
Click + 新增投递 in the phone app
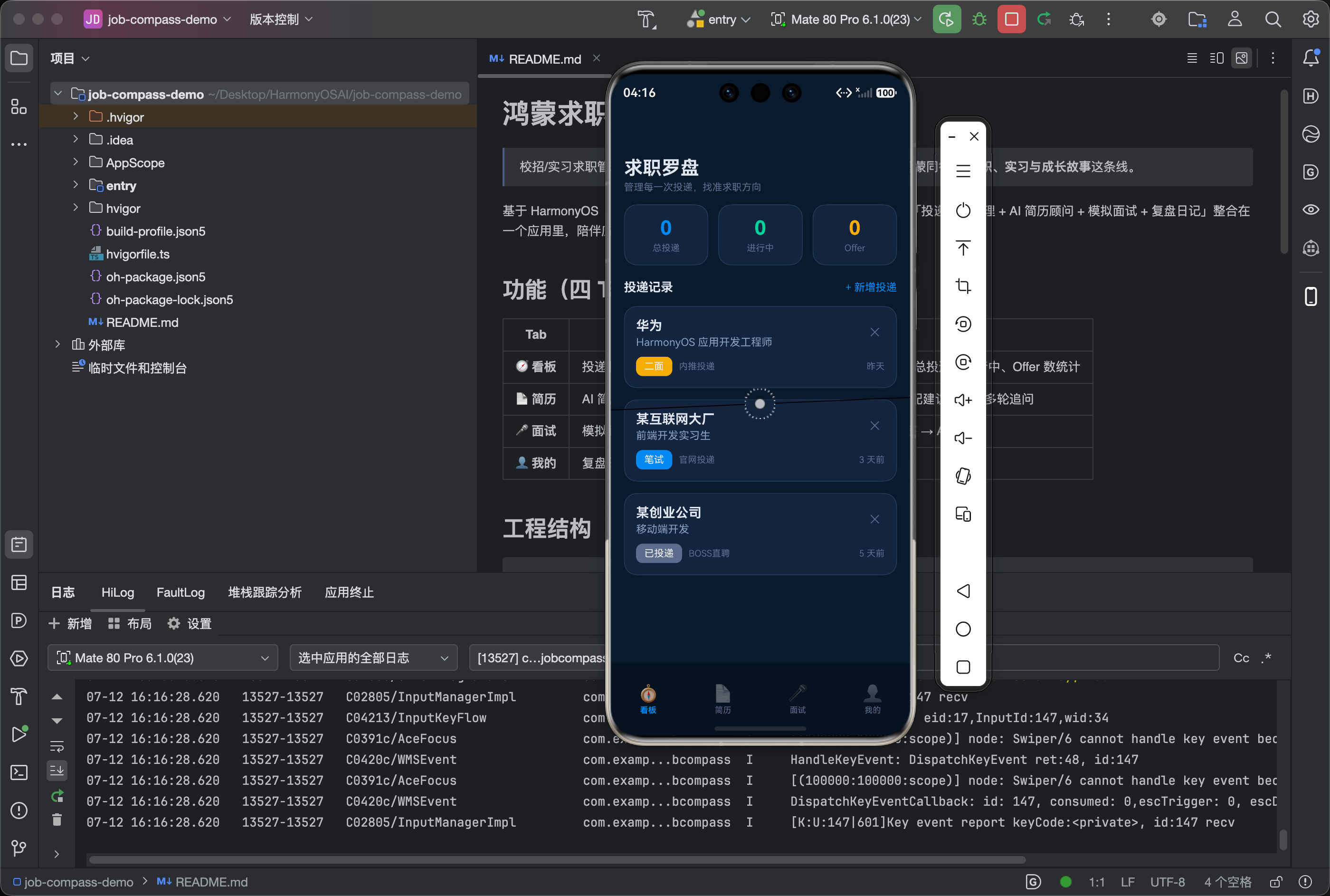(x=871, y=287)
